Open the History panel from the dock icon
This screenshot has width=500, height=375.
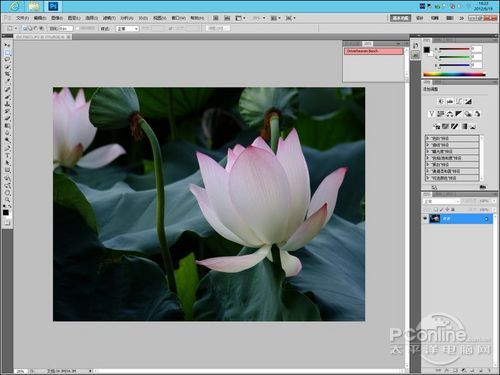(x=415, y=45)
